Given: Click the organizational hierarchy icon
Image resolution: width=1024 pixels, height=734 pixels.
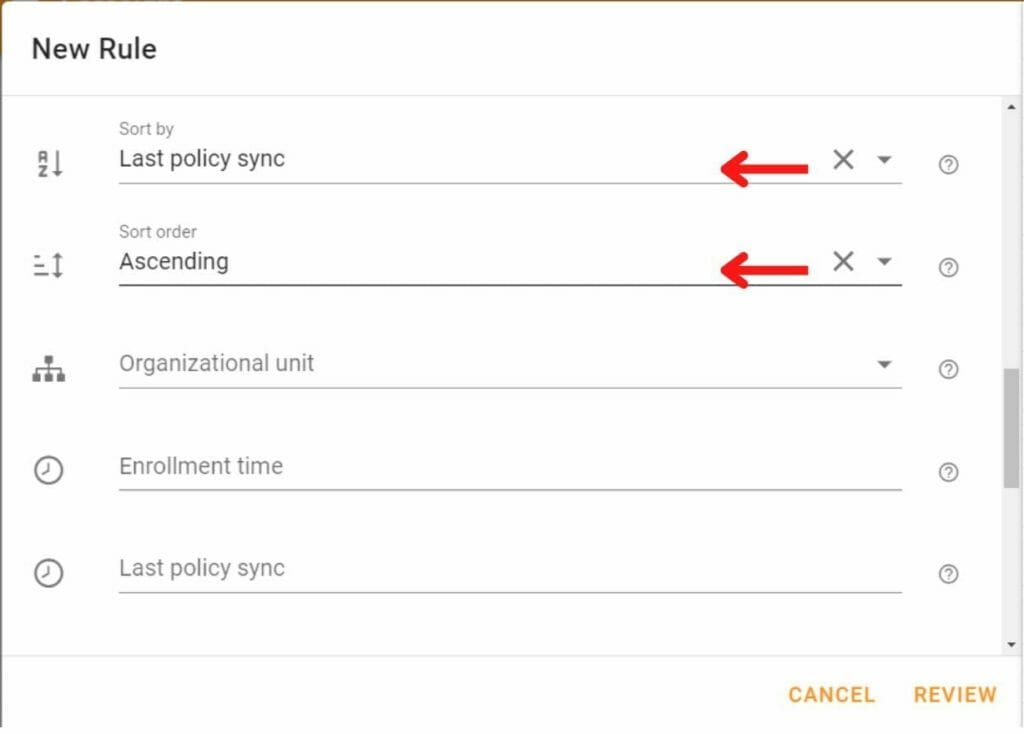Looking at the screenshot, I should pos(46,368).
